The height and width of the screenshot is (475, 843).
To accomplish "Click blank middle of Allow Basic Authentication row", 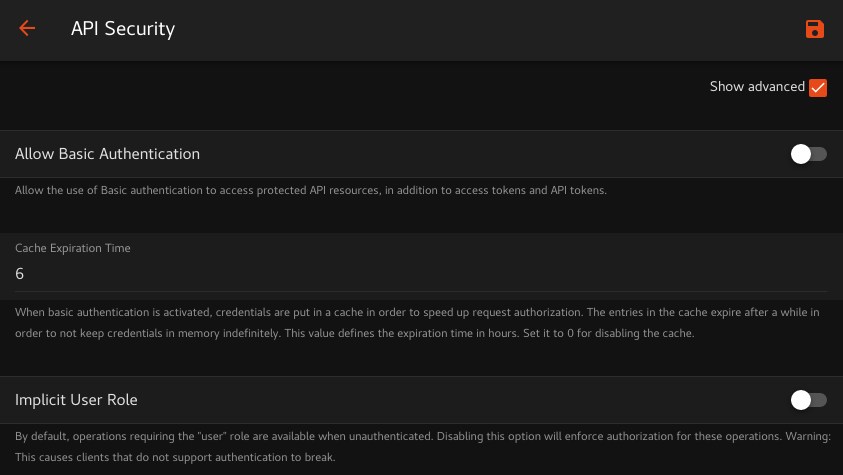I will pyautogui.click(x=480, y=154).
